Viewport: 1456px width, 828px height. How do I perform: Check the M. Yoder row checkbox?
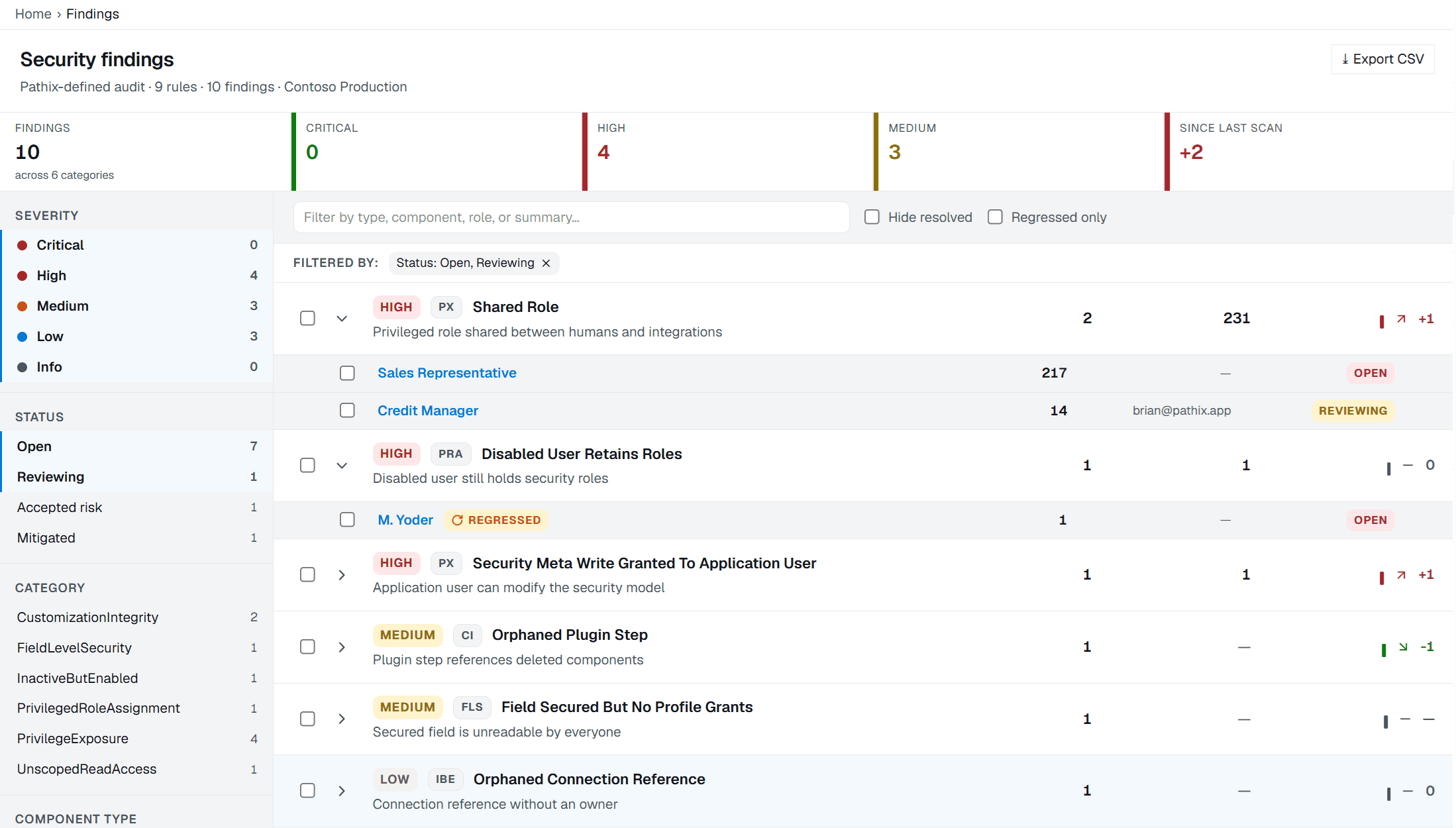pos(347,520)
